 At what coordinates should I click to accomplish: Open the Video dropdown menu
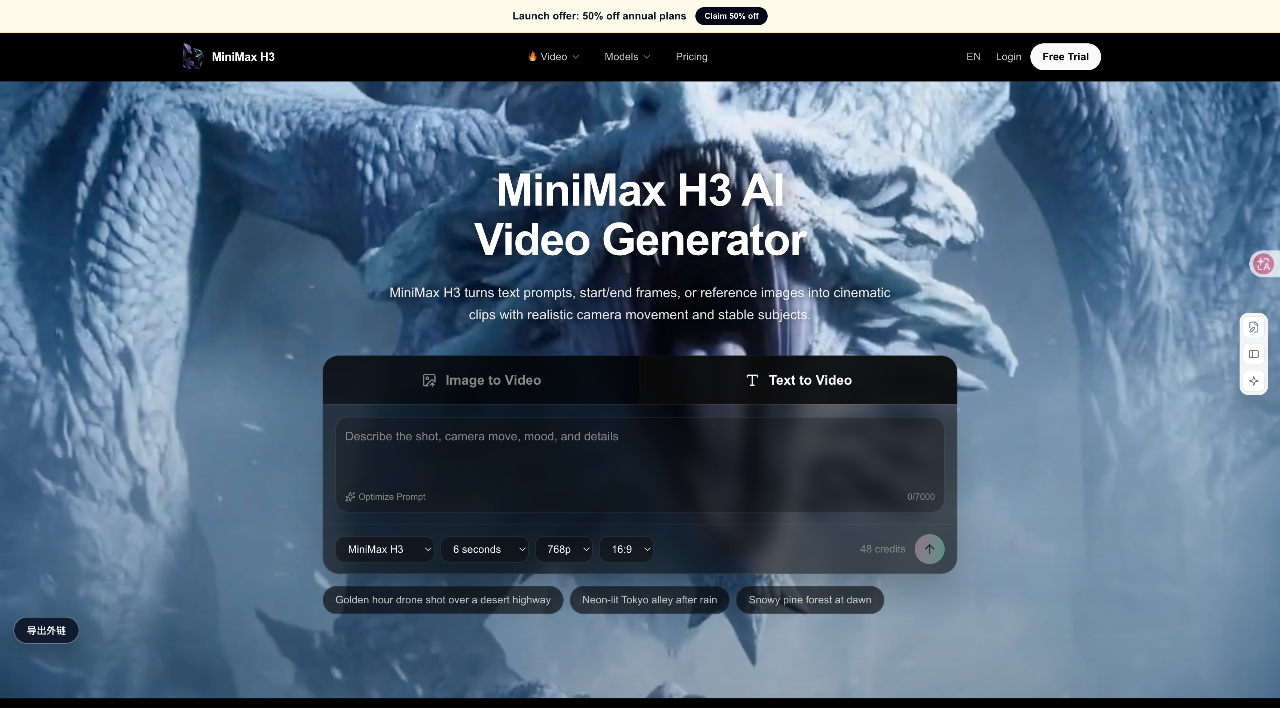pos(554,57)
